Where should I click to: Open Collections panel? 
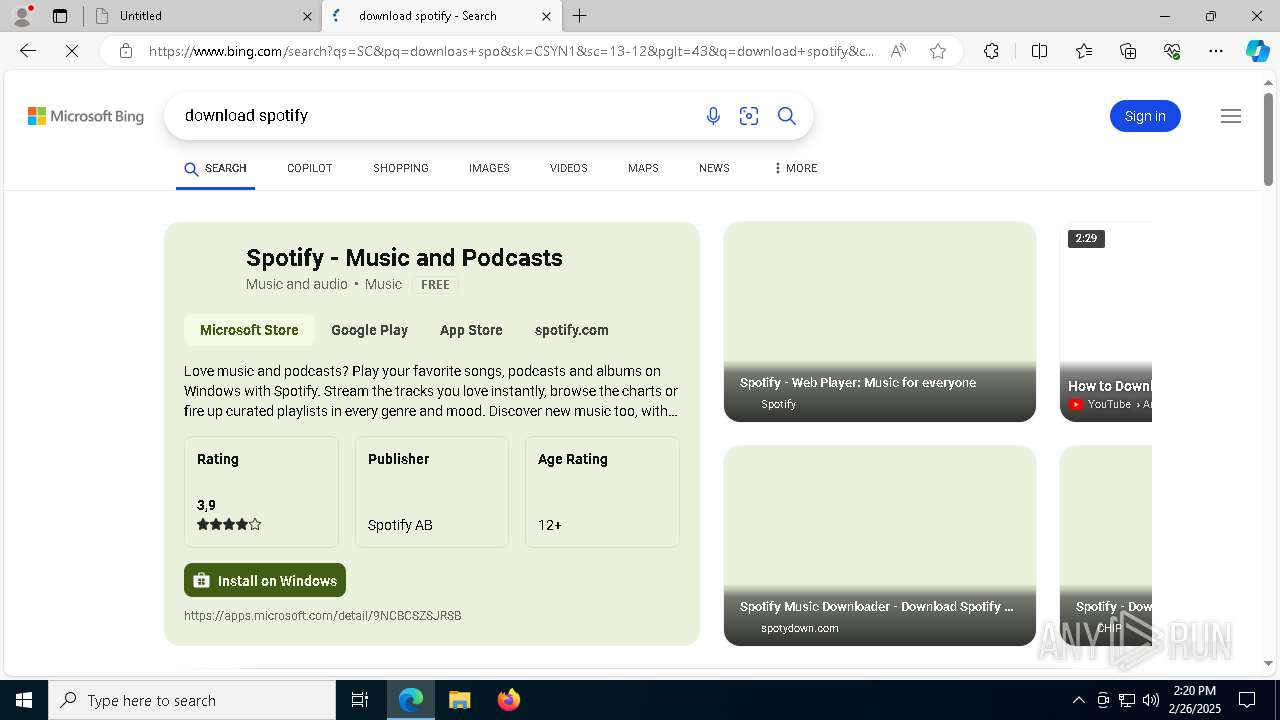(1128, 51)
